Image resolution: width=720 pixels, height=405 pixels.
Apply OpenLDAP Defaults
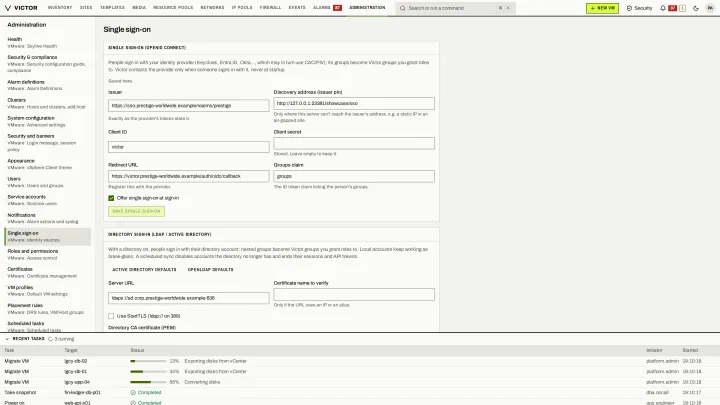click(210, 270)
